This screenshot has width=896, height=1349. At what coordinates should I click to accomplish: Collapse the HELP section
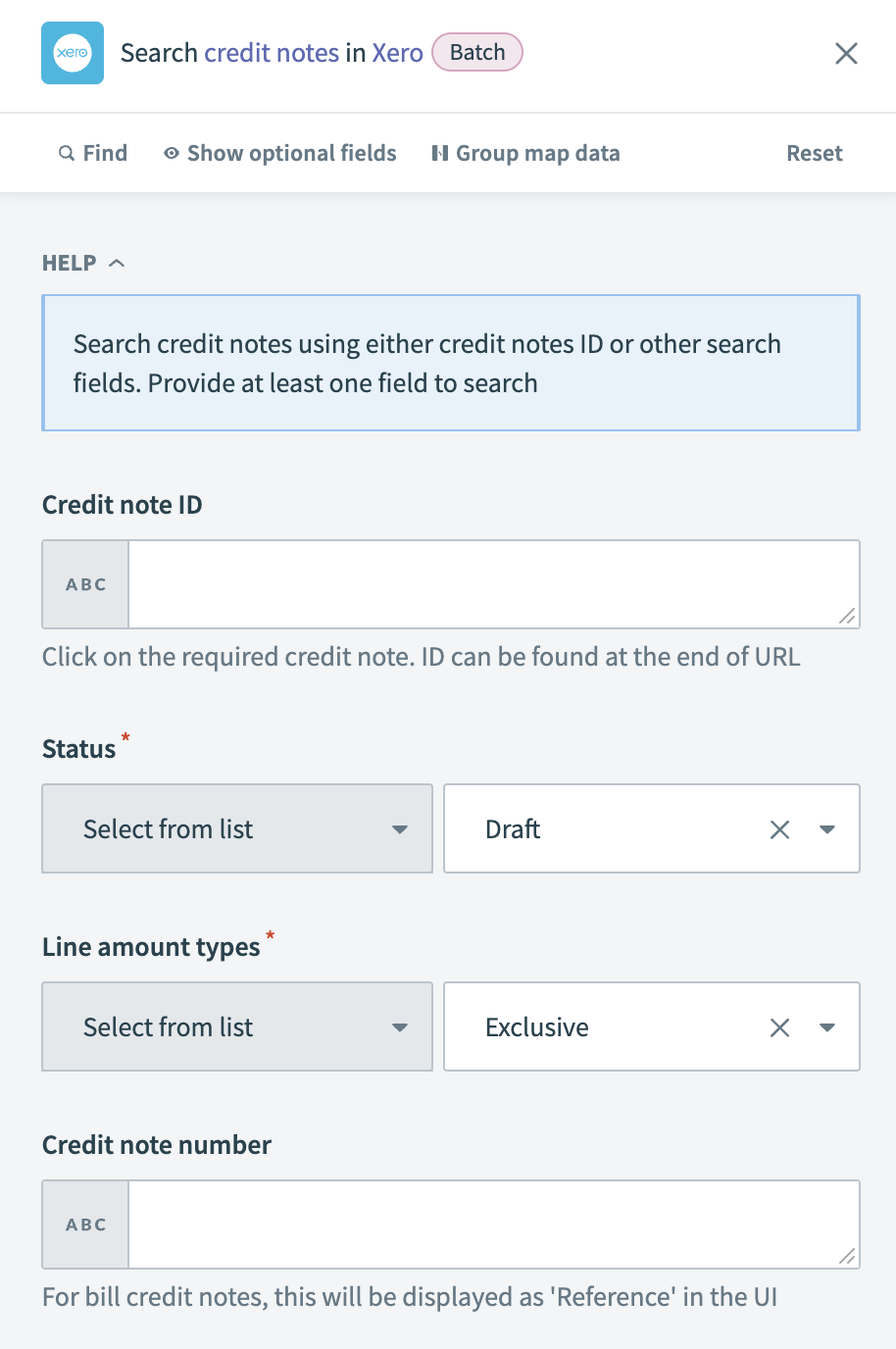117,262
